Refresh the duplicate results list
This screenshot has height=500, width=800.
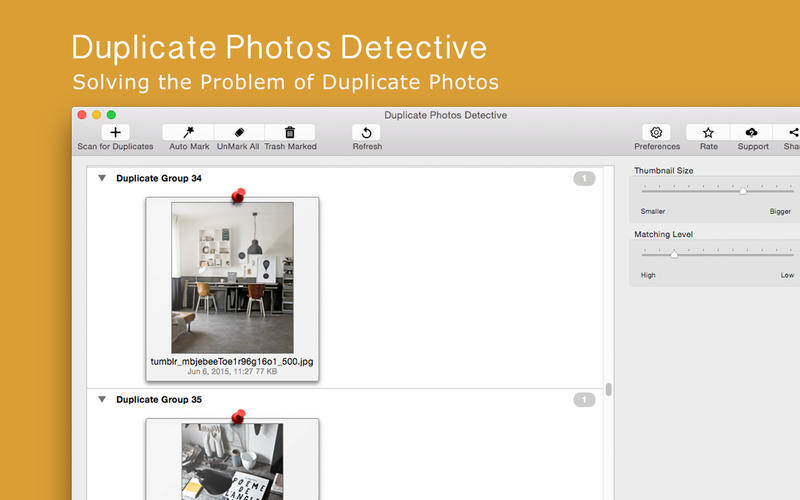click(x=366, y=133)
